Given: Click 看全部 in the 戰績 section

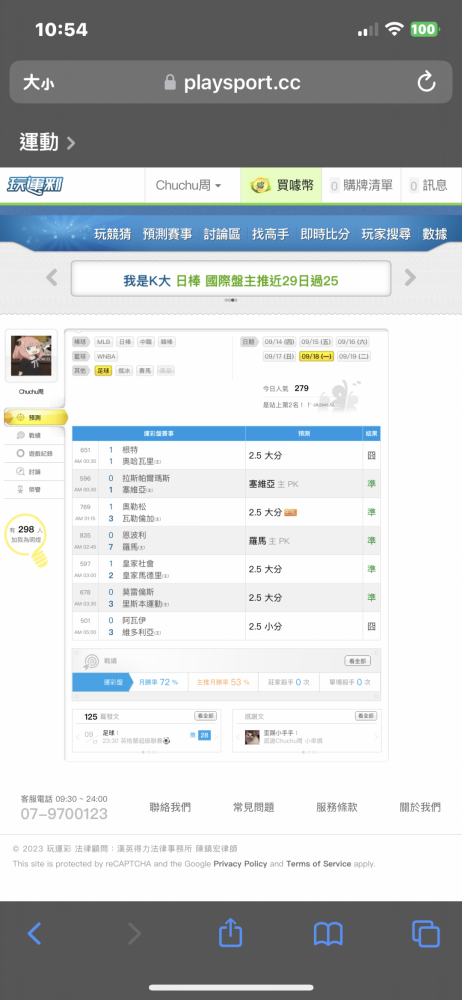Looking at the screenshot, I should tap(357, 661).
